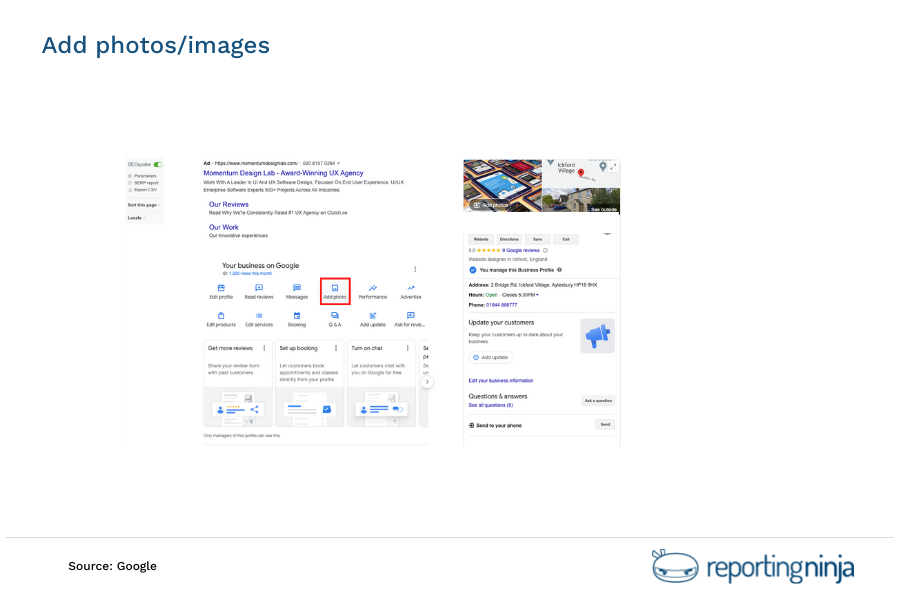
Task: Click Send button for Send to your phone
Action: point(605,425)
